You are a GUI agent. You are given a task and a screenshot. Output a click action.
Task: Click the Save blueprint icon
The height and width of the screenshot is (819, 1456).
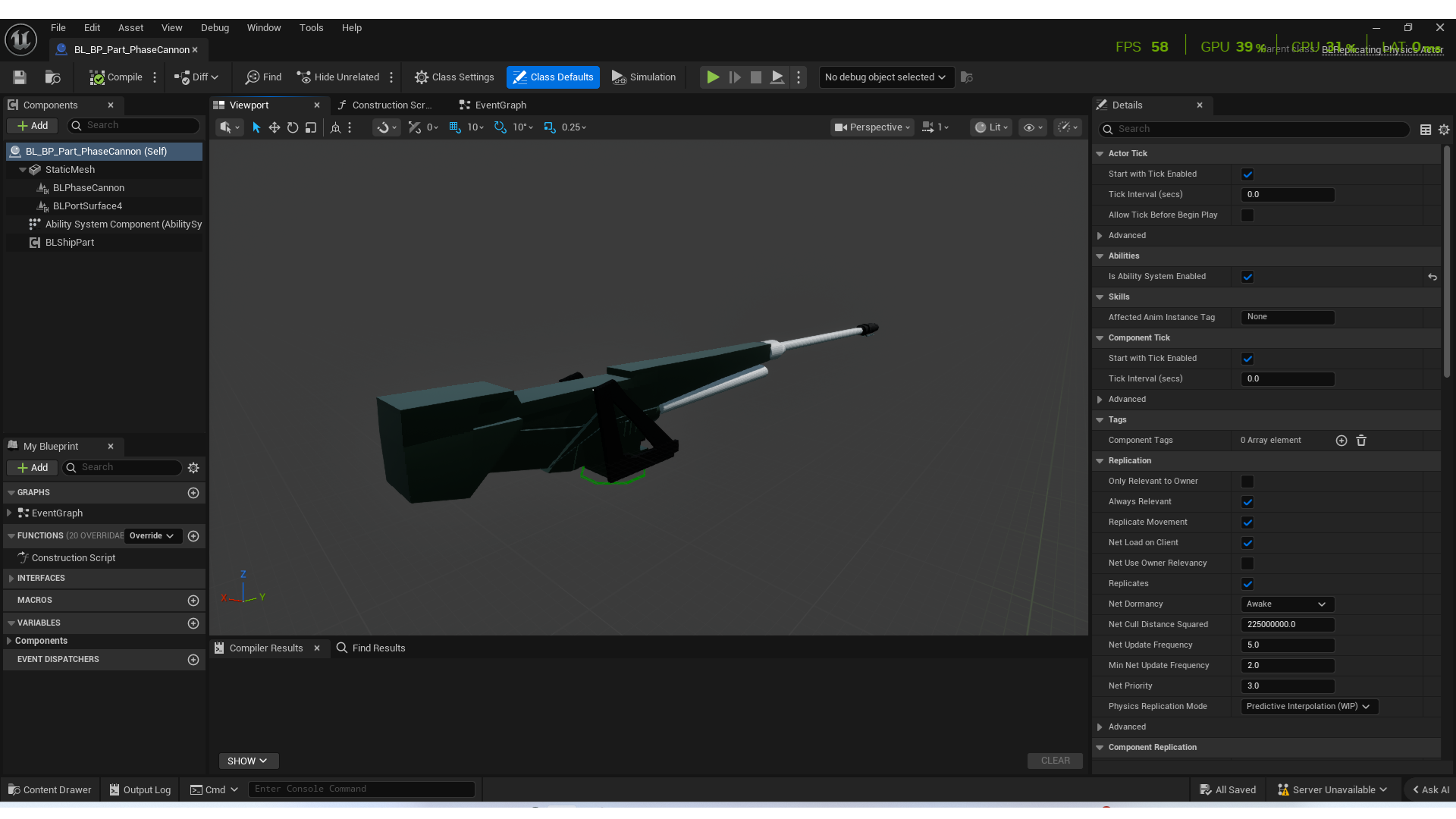tap(20, 77)
